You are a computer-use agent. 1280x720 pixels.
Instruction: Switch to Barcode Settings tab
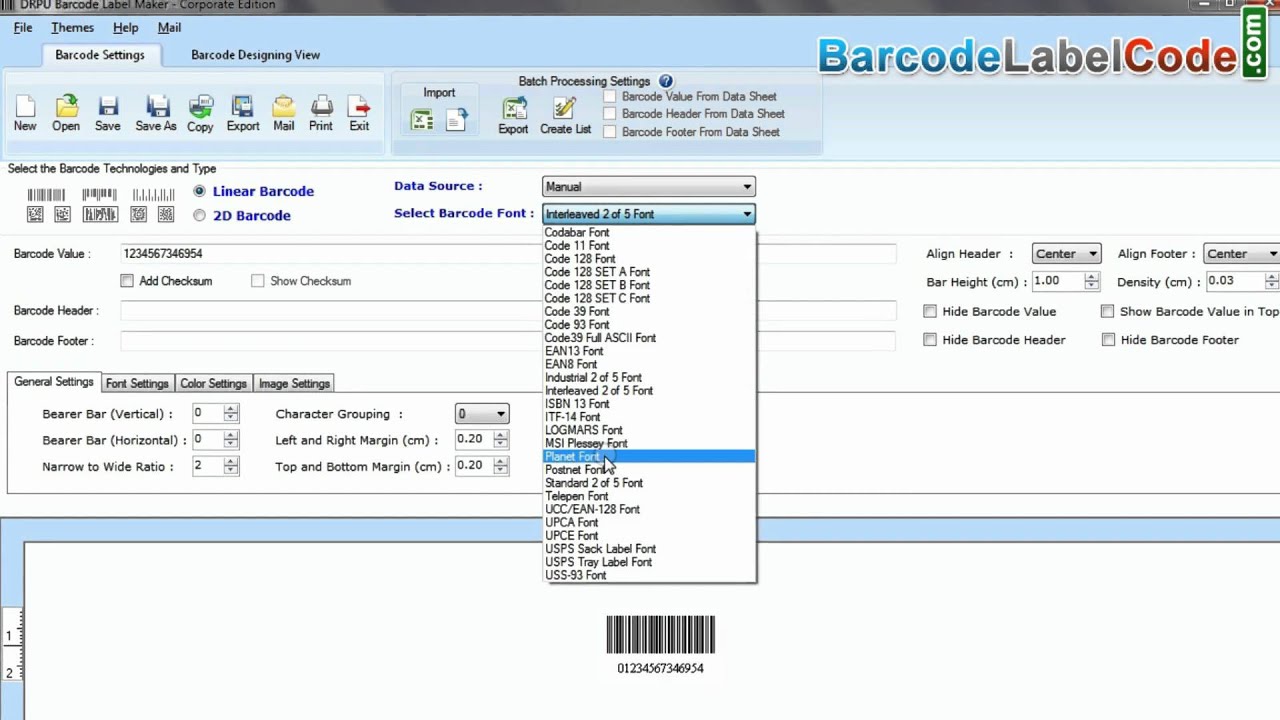tap(100, 55)
